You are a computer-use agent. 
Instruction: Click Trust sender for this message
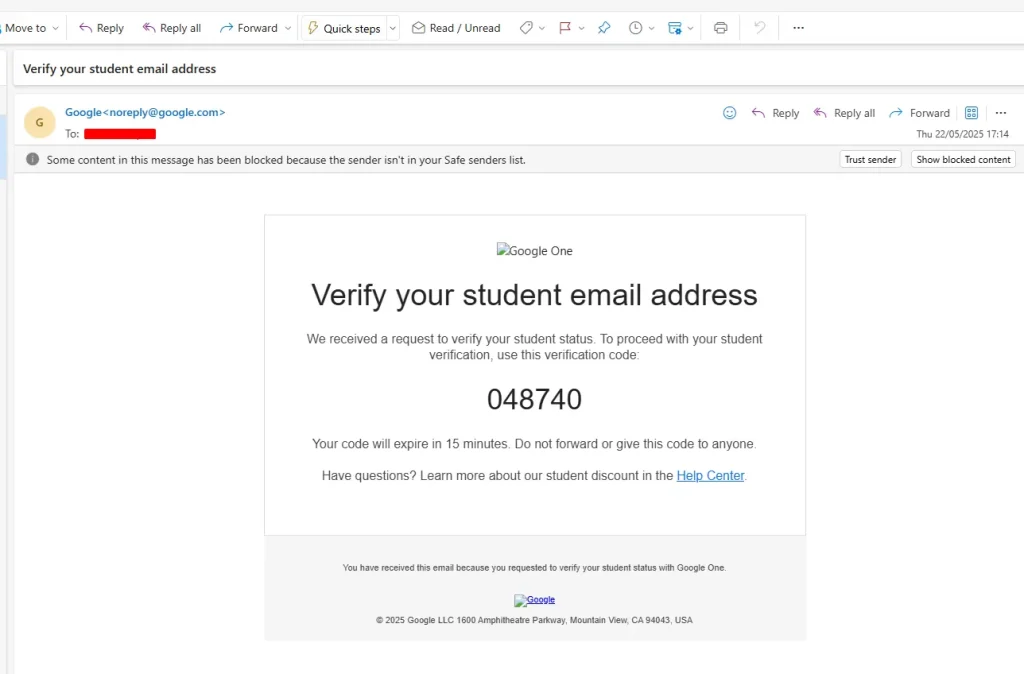869,159
